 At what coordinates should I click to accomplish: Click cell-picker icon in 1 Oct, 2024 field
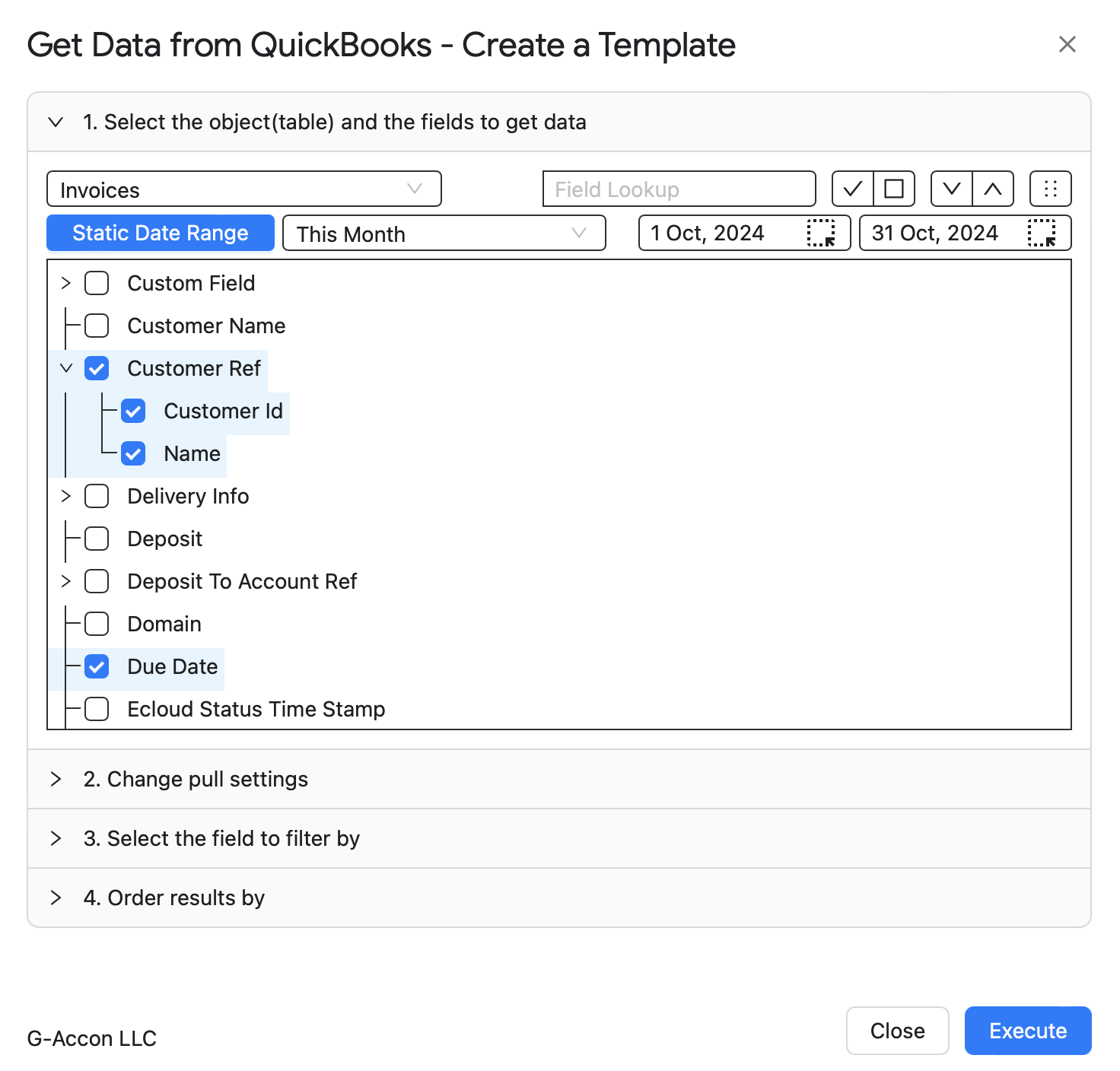click(x=821, y=233)
